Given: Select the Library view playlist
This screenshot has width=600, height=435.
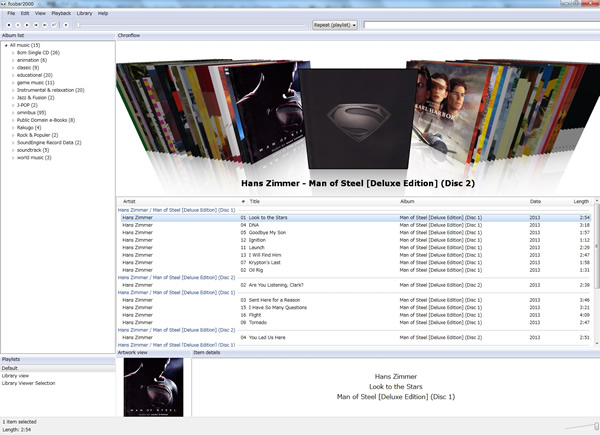Looking at the screenshot, I should point(15,376).
